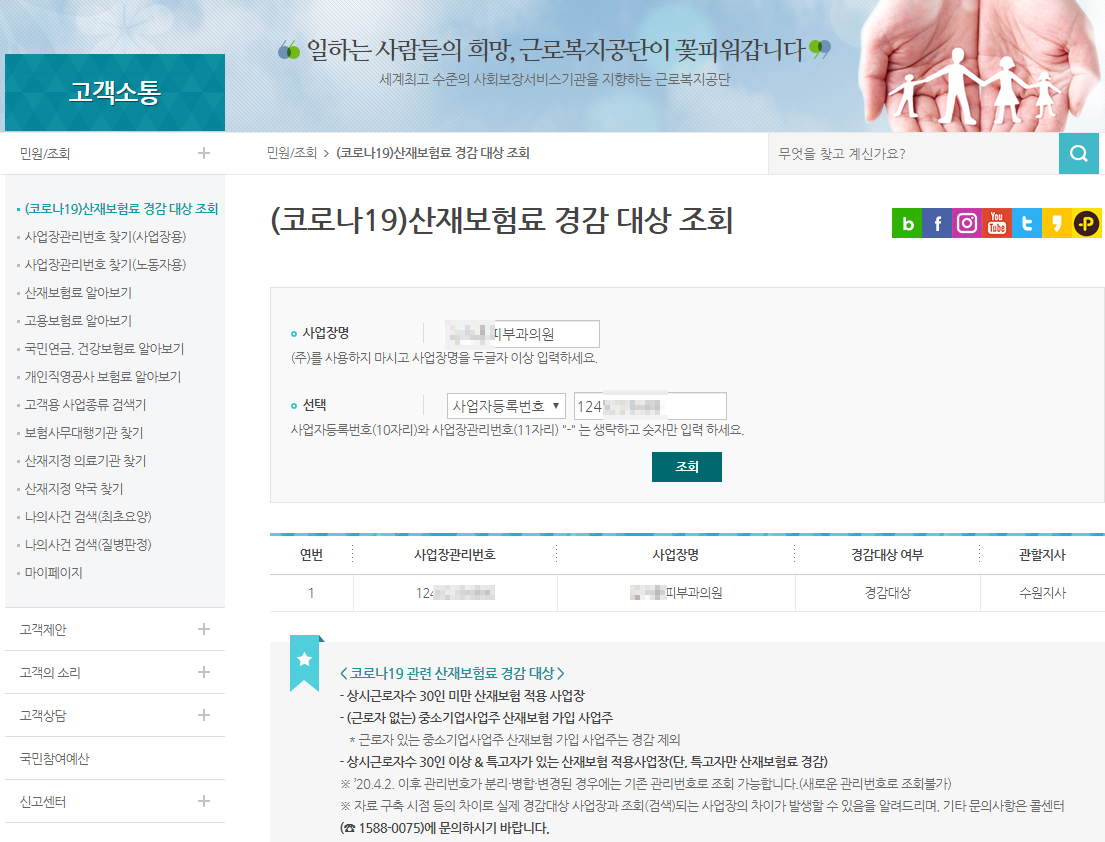
Task: Expand the 민원/조회 menu plus sign
Action: [x=204, y=154]
